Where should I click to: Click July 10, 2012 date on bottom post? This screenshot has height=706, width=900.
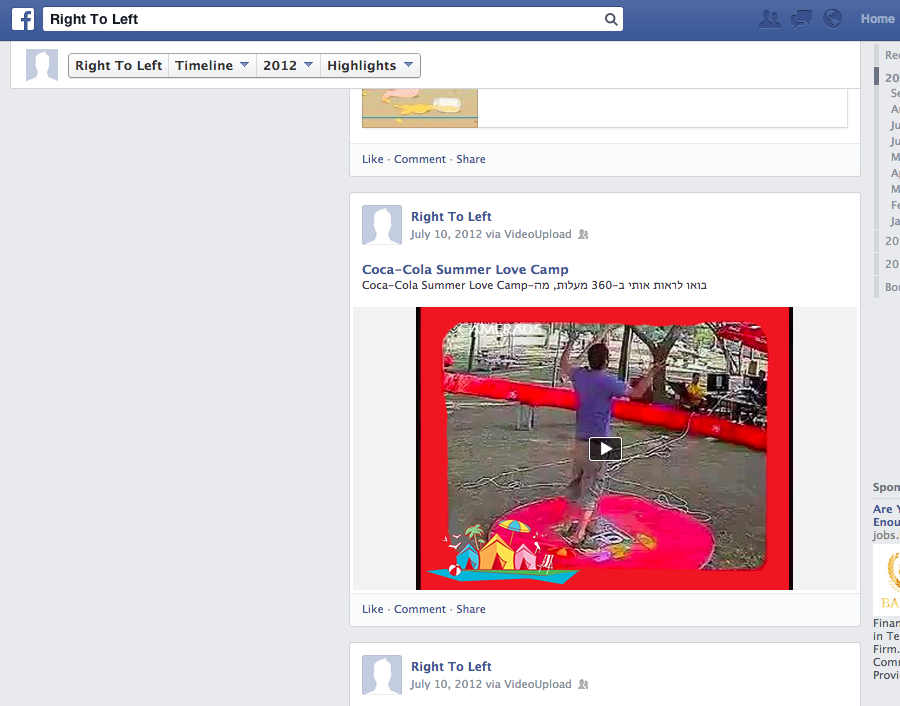[x=447, y=684]
